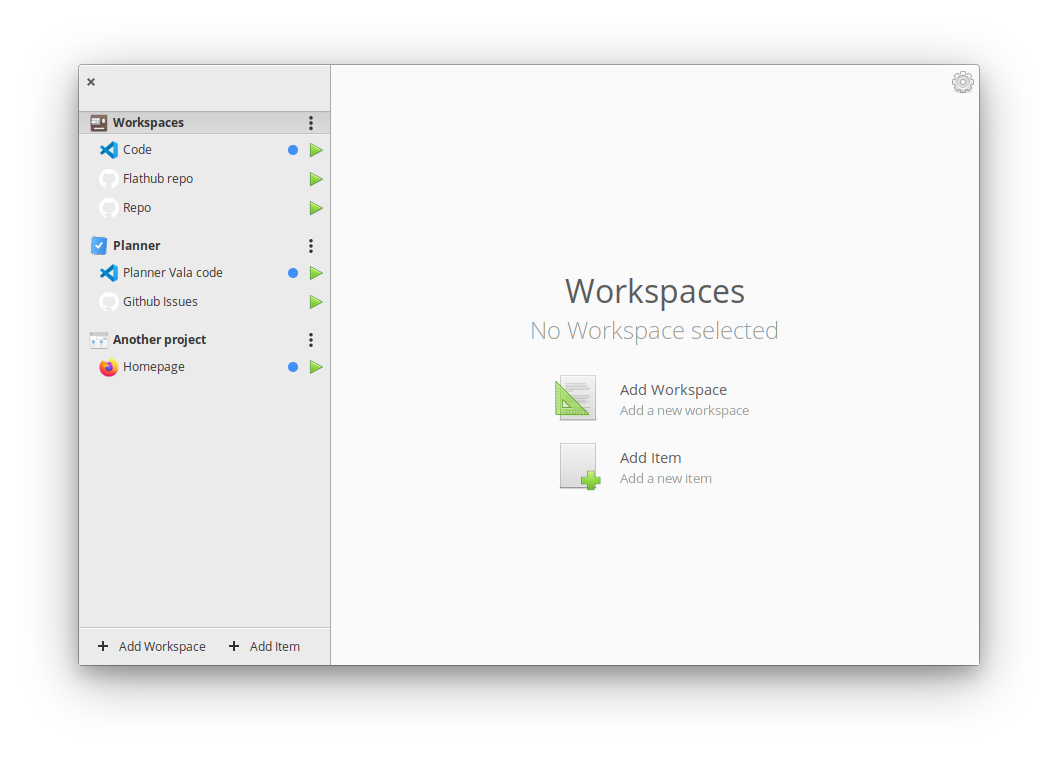Viewport: 1058px width, 758px height.
Task: Click the large Add Workspace ruler icon
Action: click(x=577, y=398)
